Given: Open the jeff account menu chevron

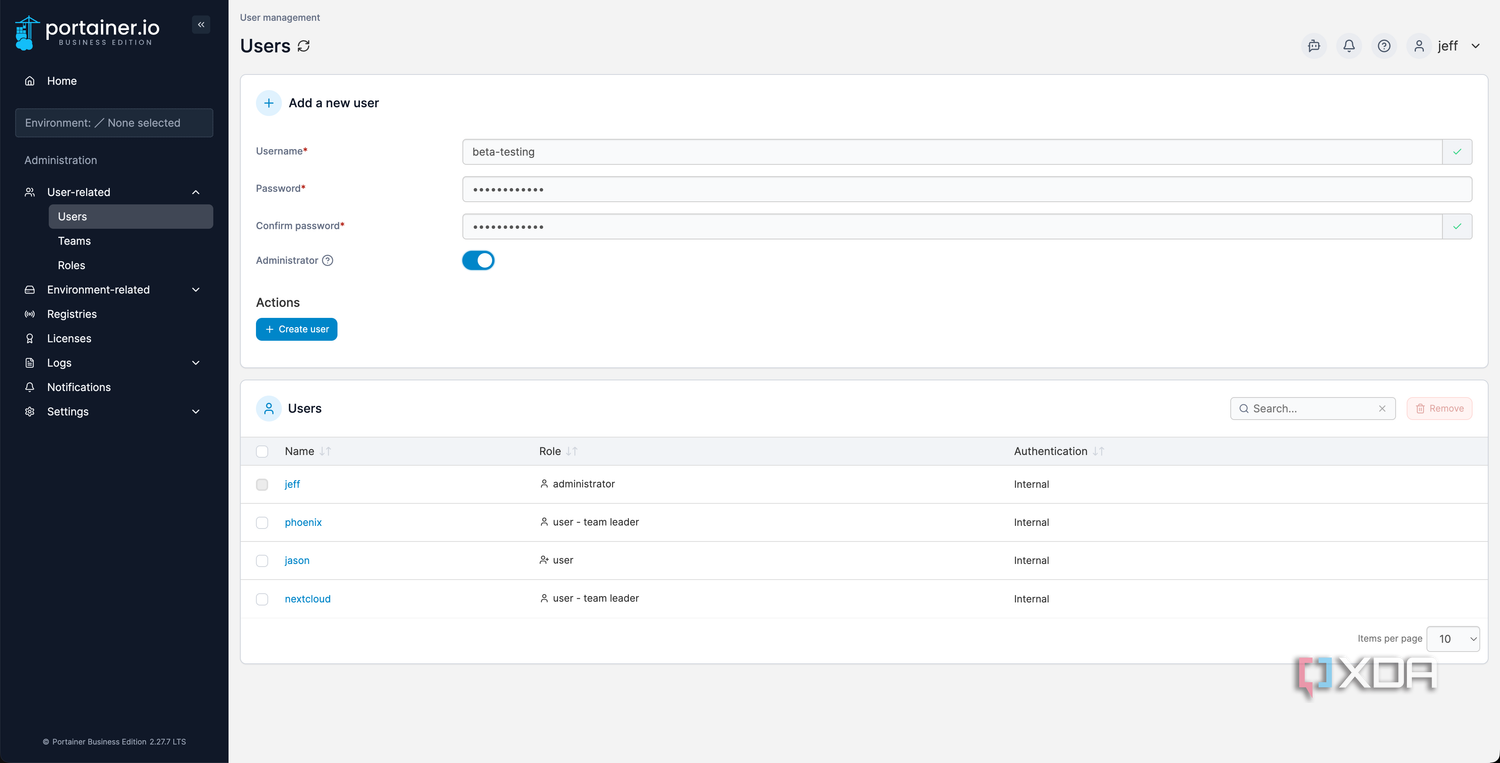Looking at the screenshot, I should pyautogui.click(x=1476, y=46).
